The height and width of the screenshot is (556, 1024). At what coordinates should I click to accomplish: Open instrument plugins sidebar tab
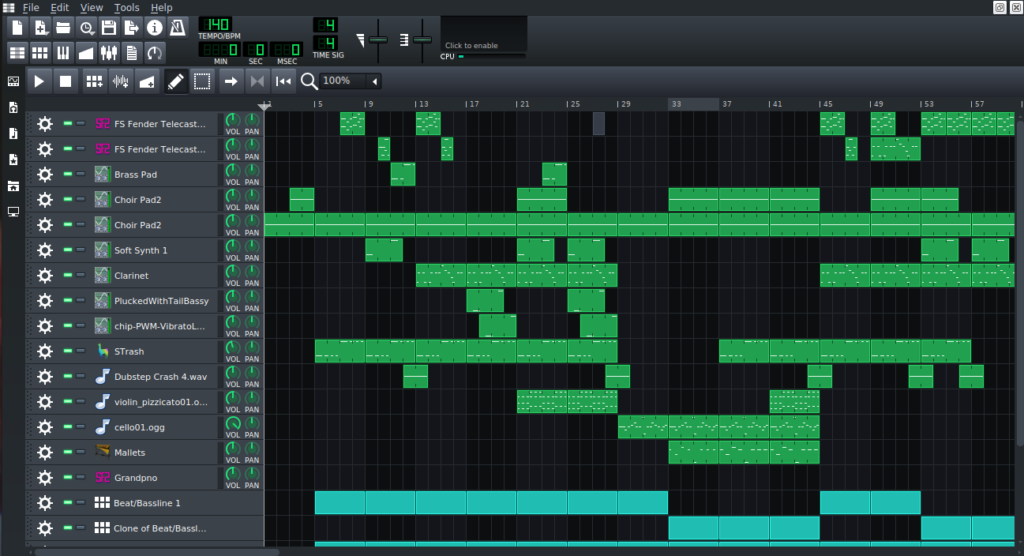[13, 82]
